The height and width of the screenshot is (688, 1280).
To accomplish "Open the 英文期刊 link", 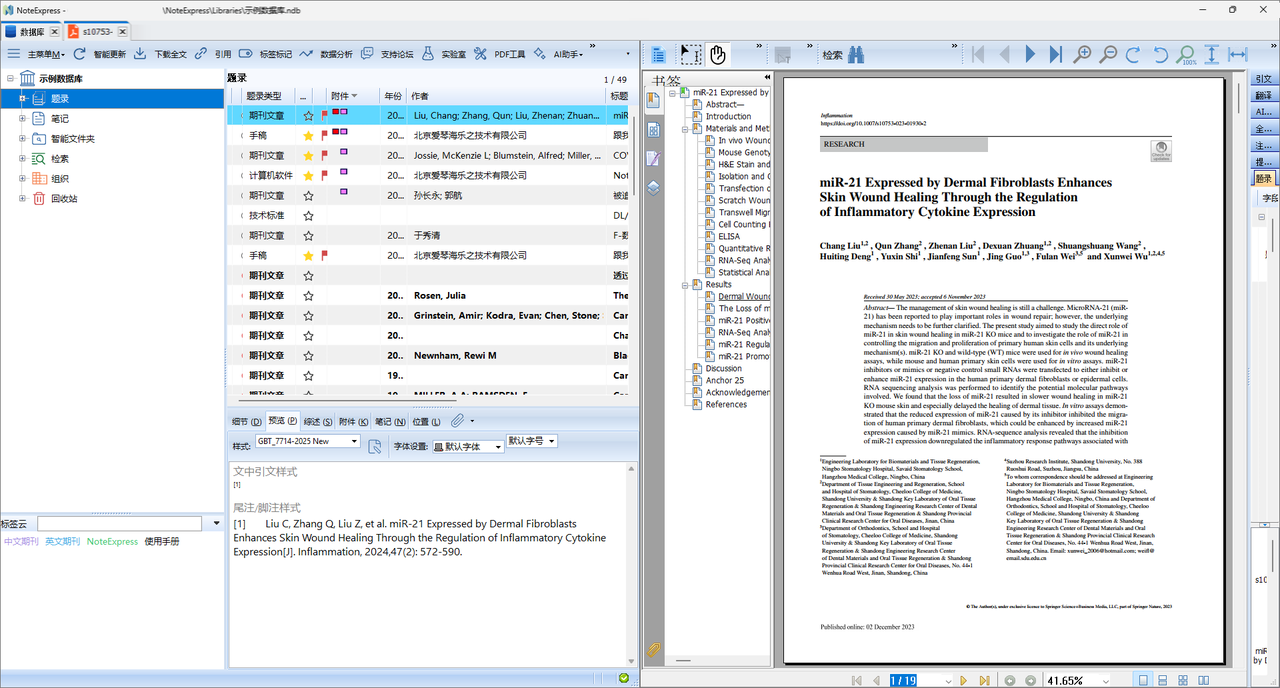I will [x=62, y=541].
